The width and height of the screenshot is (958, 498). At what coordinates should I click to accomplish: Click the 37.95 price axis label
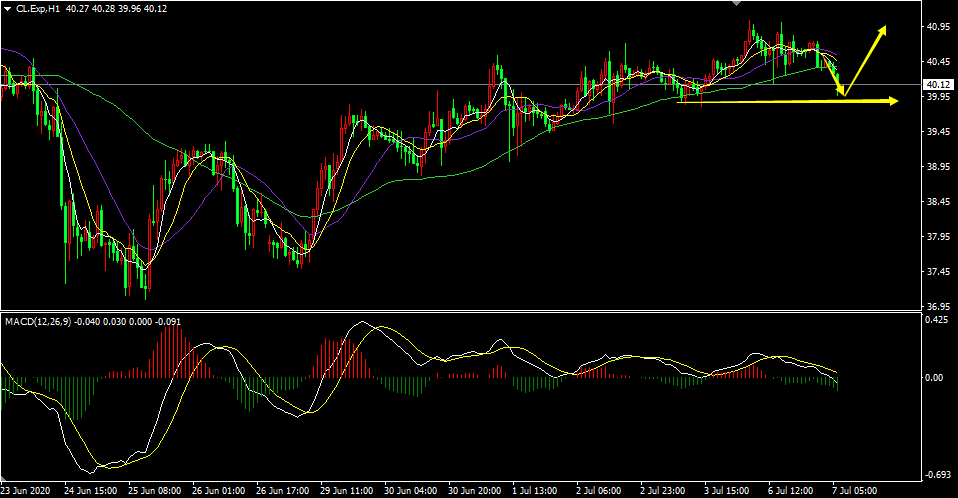pos(938,236)
